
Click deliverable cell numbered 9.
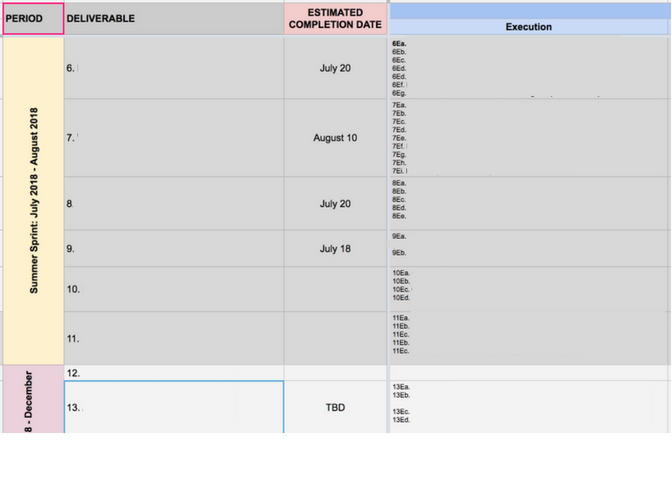click(174, 249)
